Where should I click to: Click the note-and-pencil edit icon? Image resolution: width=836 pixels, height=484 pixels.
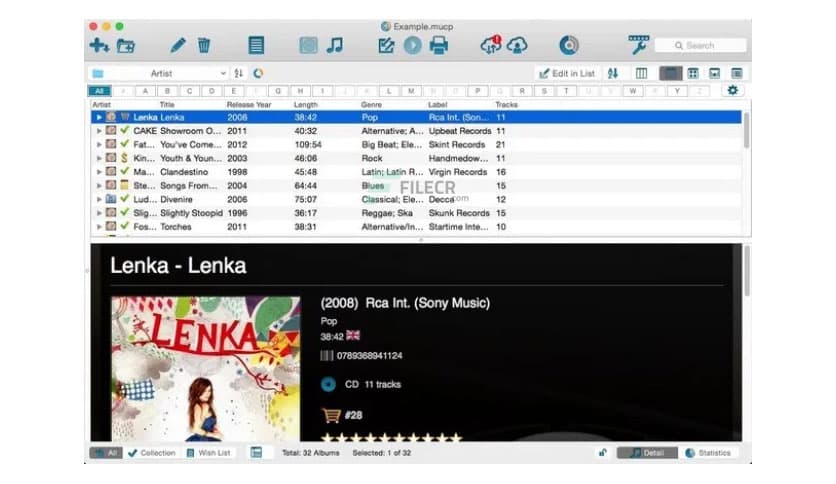pyautogui.click(x=386, y=46)
